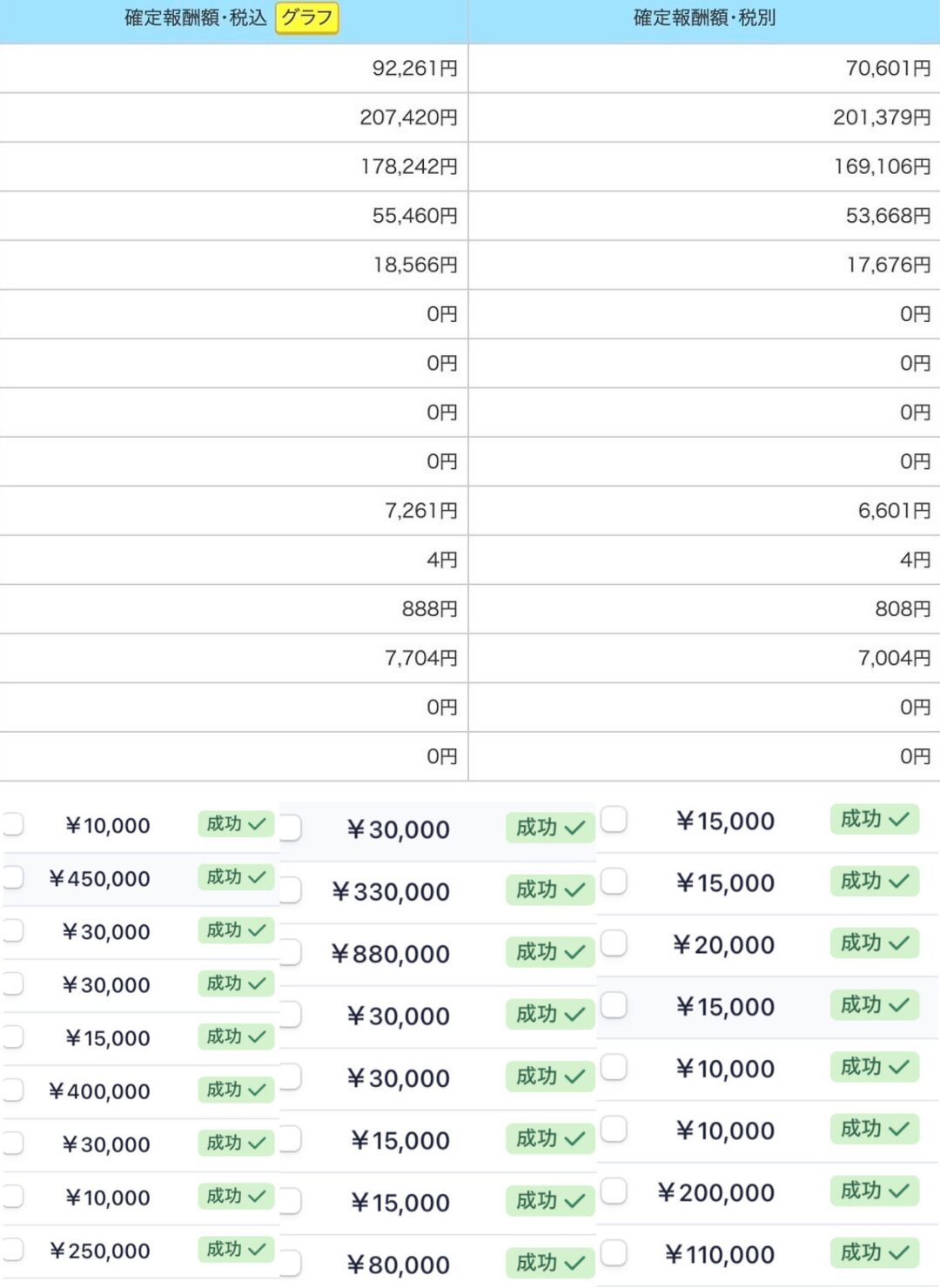Check the box beside ¥450,000

(11, 877)
